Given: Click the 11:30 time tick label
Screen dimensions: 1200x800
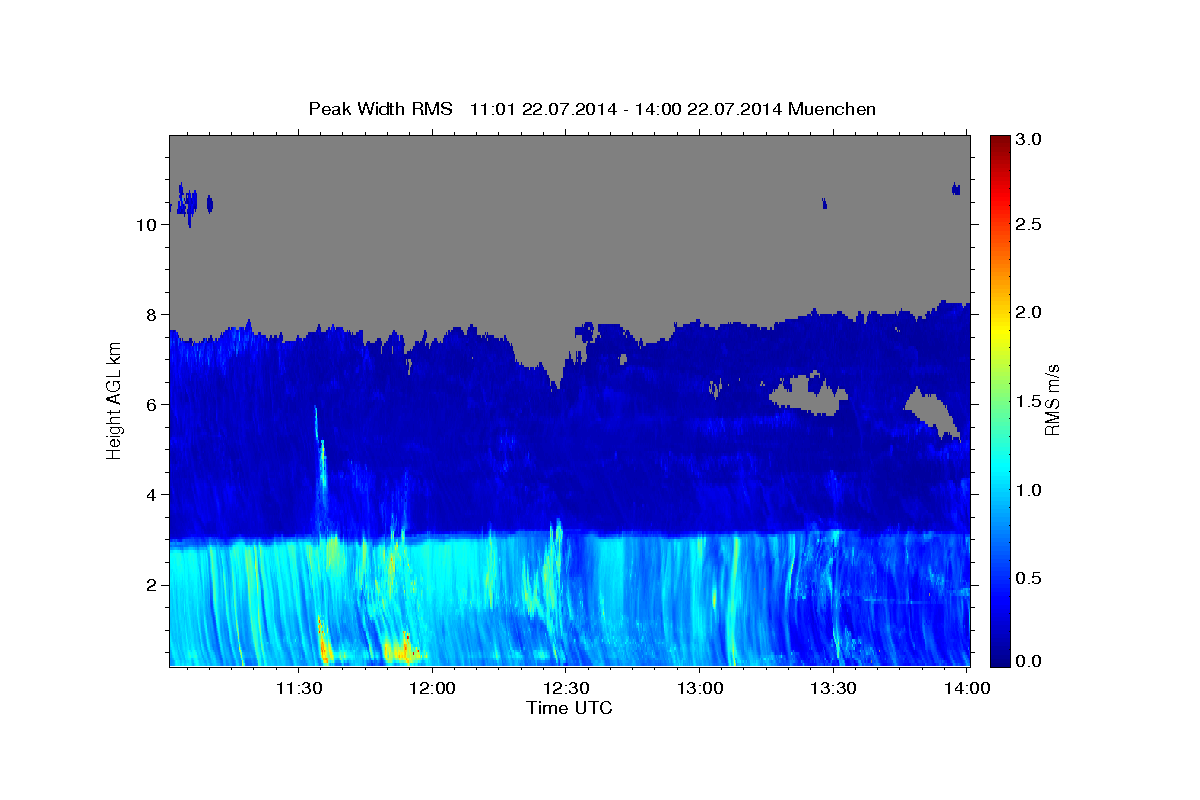Looking at the screenshot, I should [x=299, y=688].
